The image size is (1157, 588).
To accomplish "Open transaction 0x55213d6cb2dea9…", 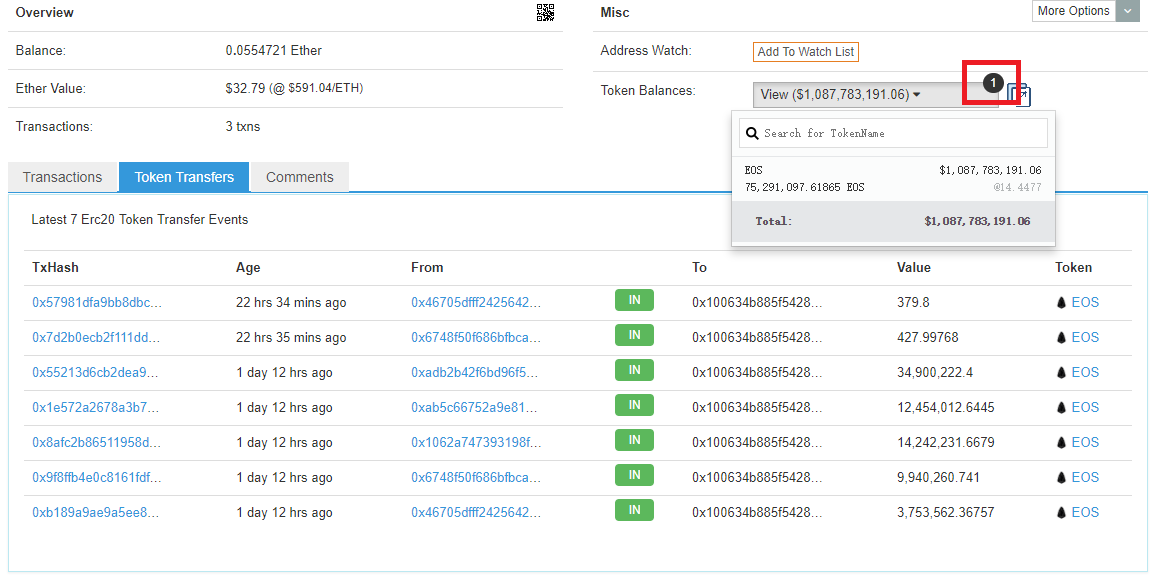I will (95, 373).
